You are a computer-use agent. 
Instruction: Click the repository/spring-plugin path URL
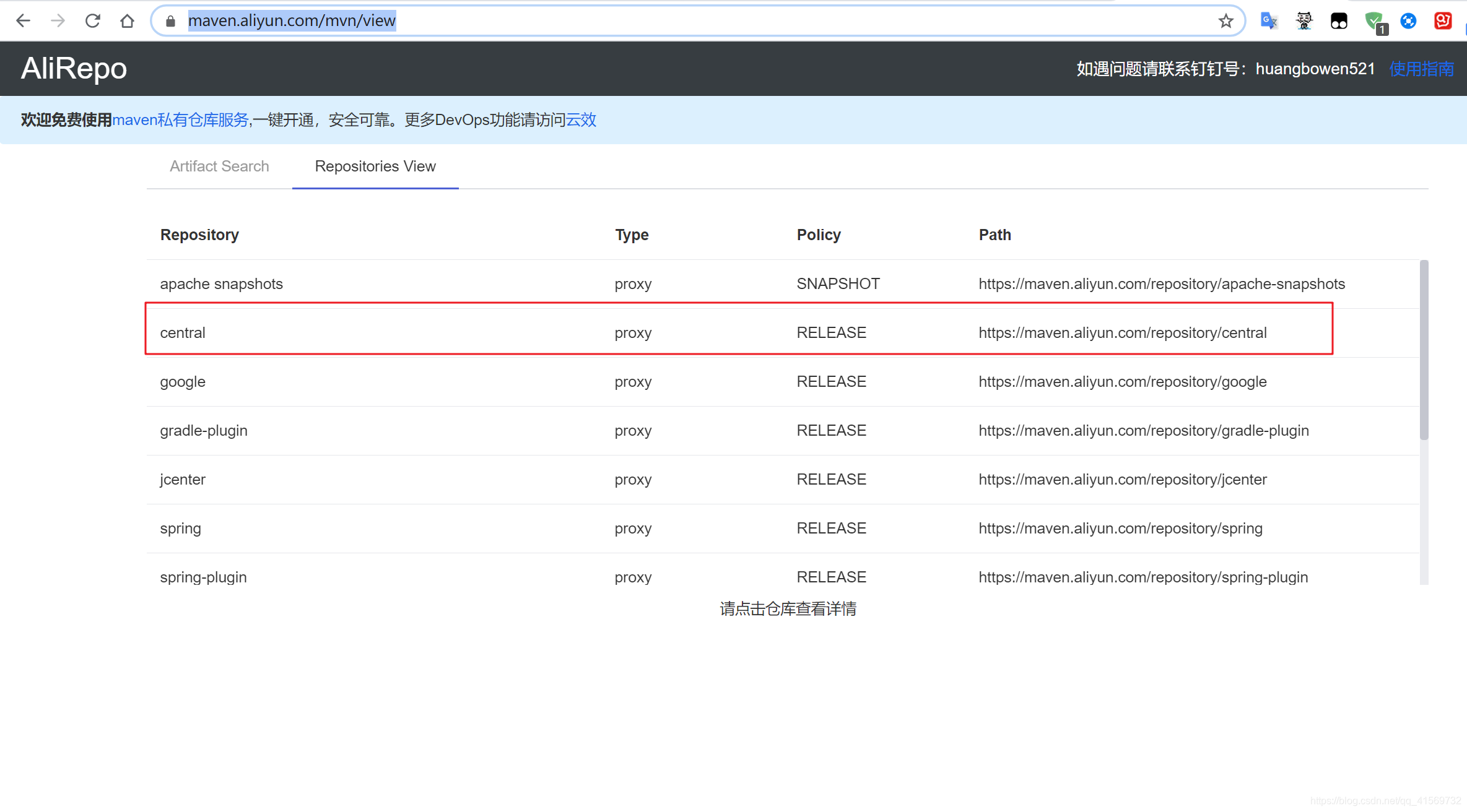coord(1143,577)
